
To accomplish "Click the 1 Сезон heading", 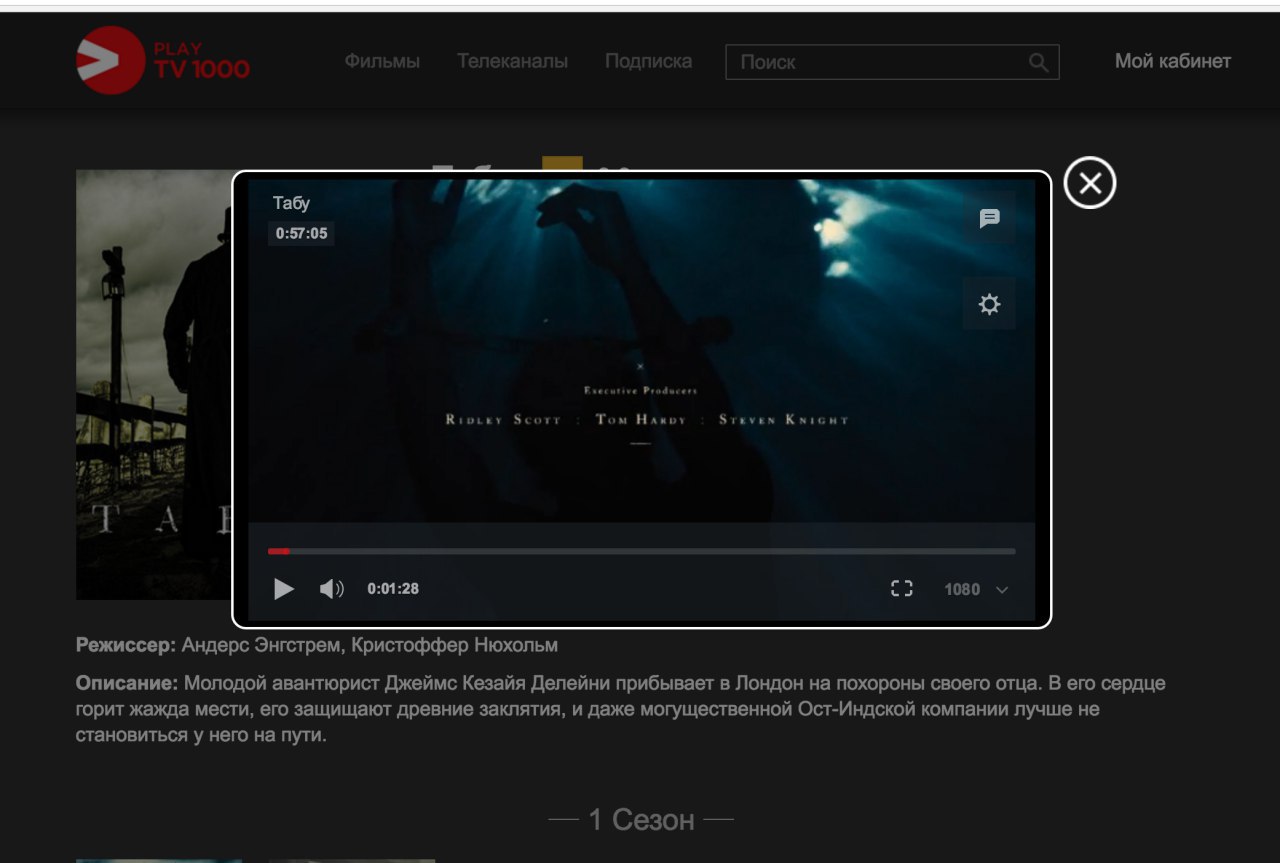I will click(x=641, y=820).
